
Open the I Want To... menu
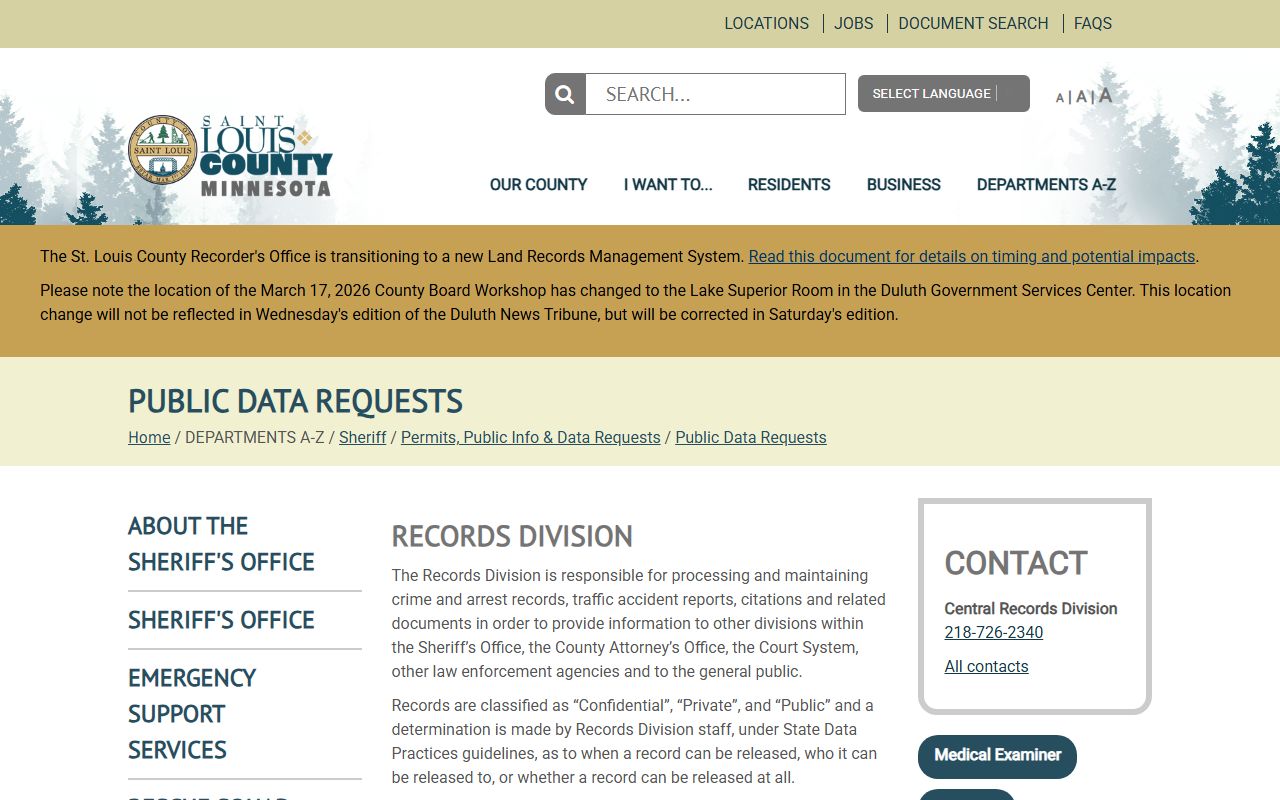coord(668,184)
